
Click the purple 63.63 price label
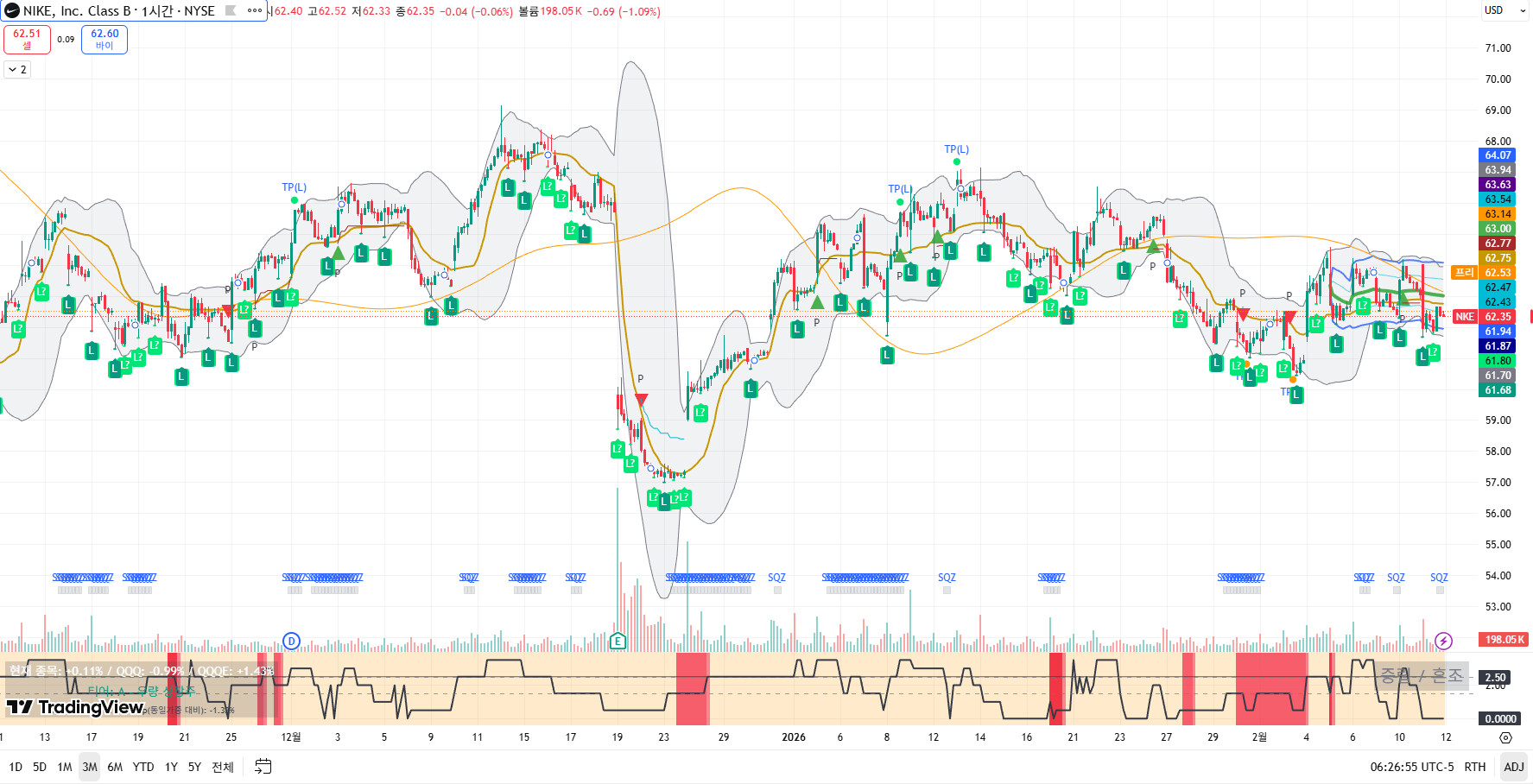(1498, 185)
